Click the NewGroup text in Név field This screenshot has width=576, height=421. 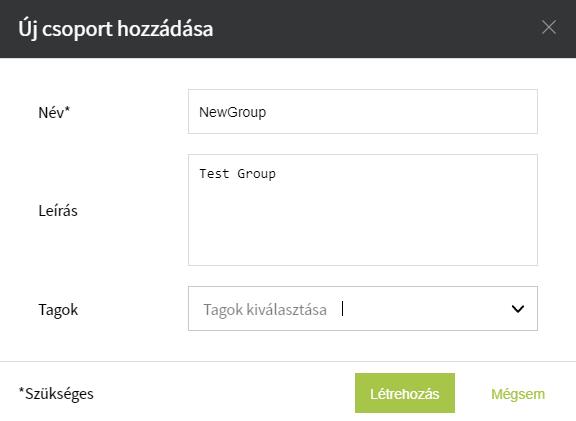[x=232, y=112]
